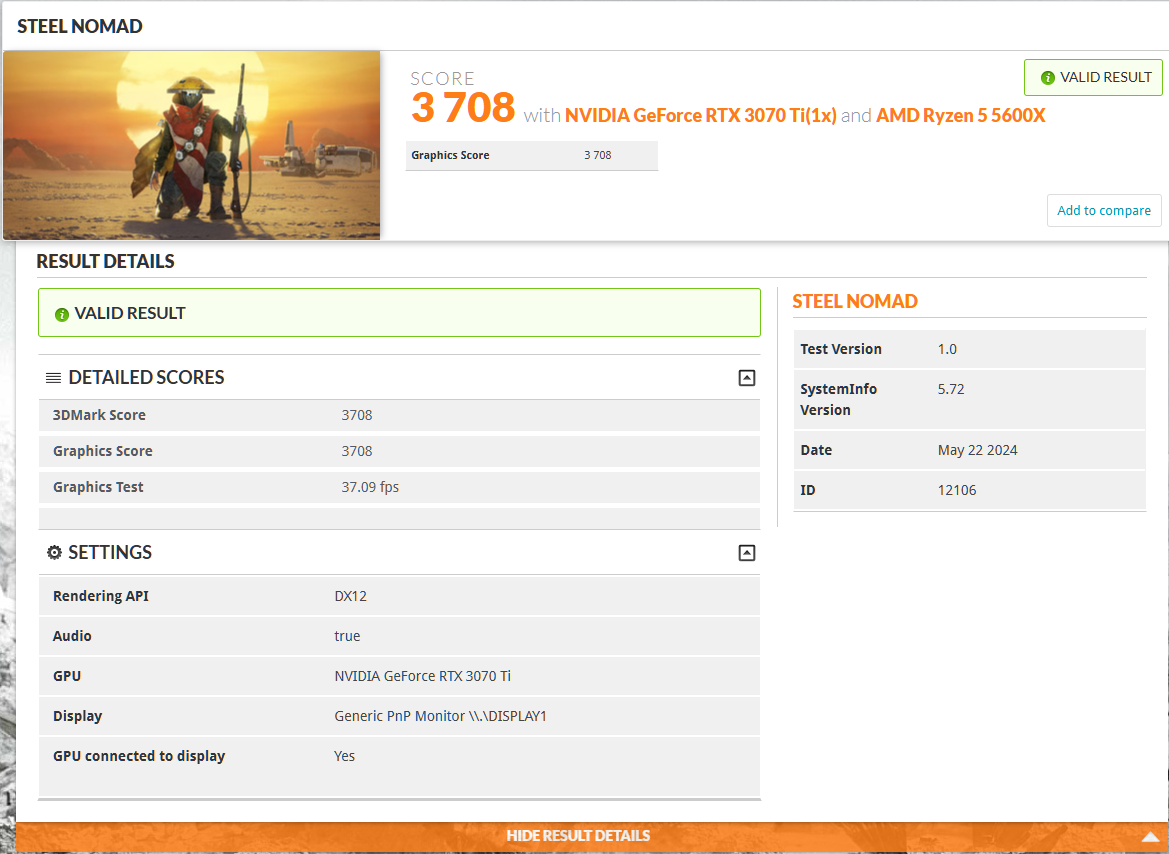The height and width of the screenshot is (854, 1169).
Task: Click Add to compare button
Action: click(x=1103, y=210)
